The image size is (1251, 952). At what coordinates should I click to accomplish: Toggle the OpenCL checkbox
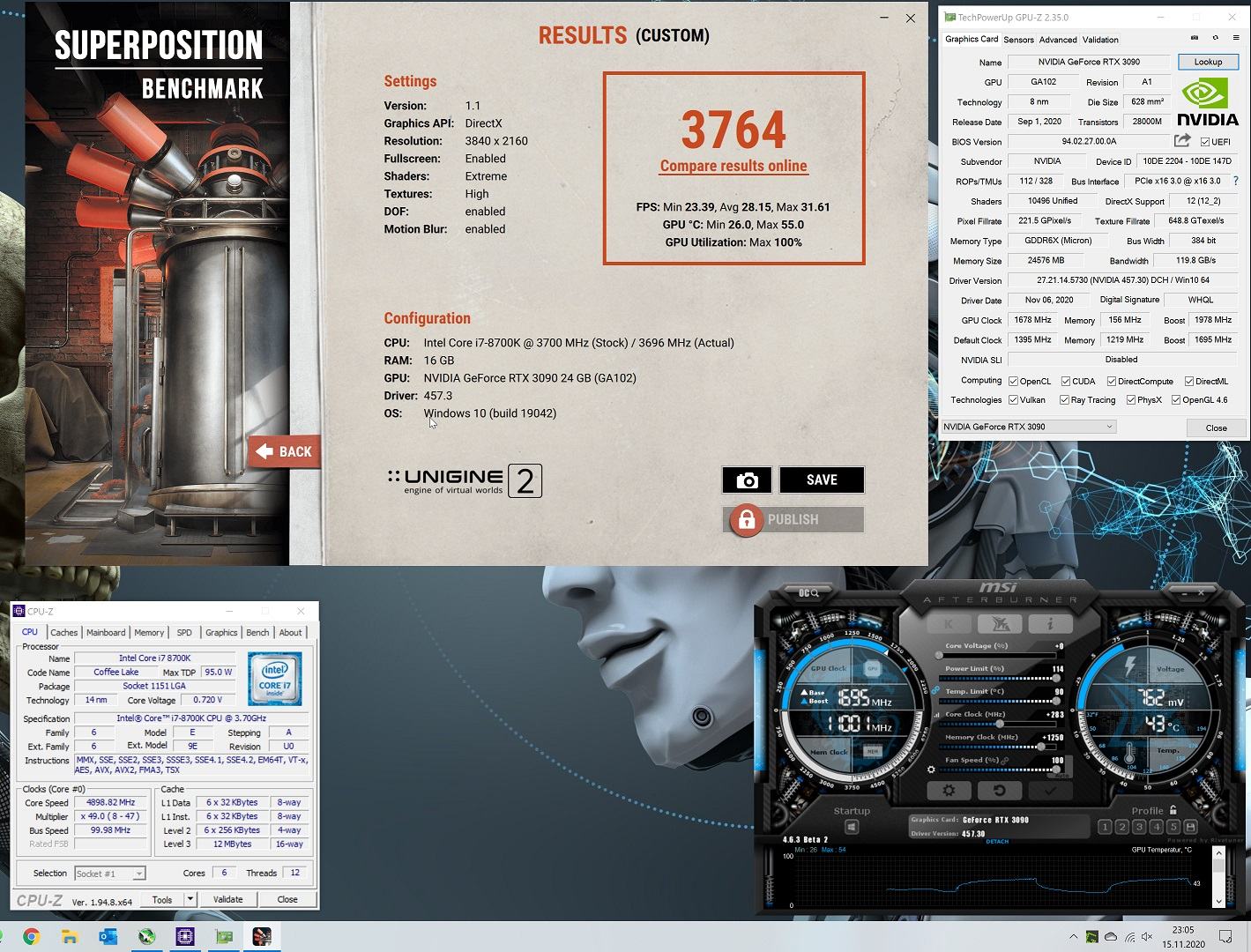coord(1013,382)
